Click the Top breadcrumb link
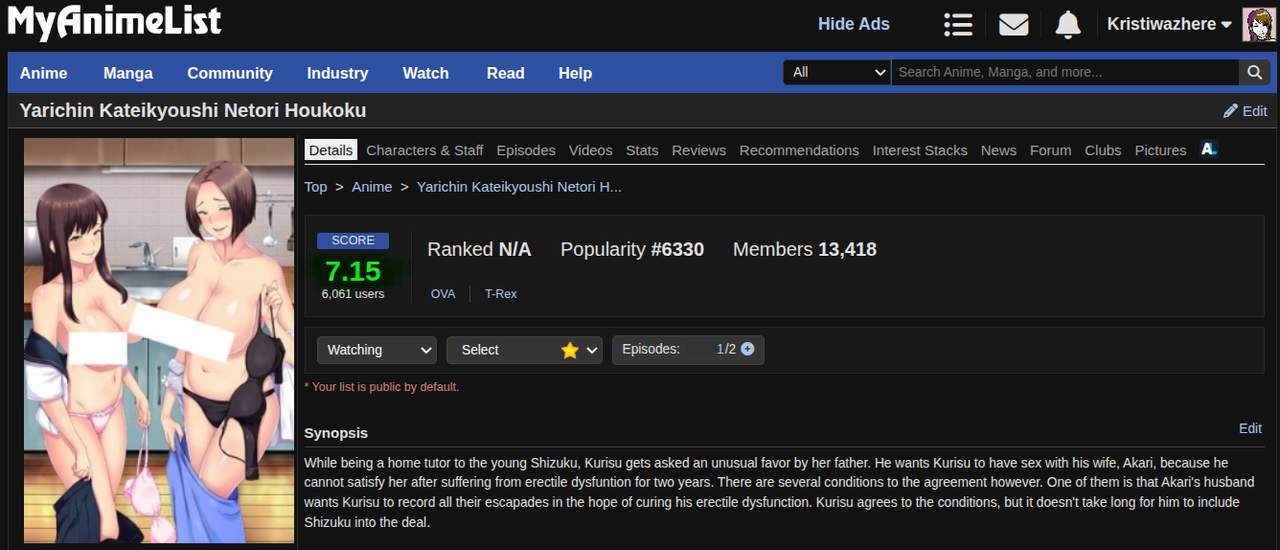 [x=316, y=187]
